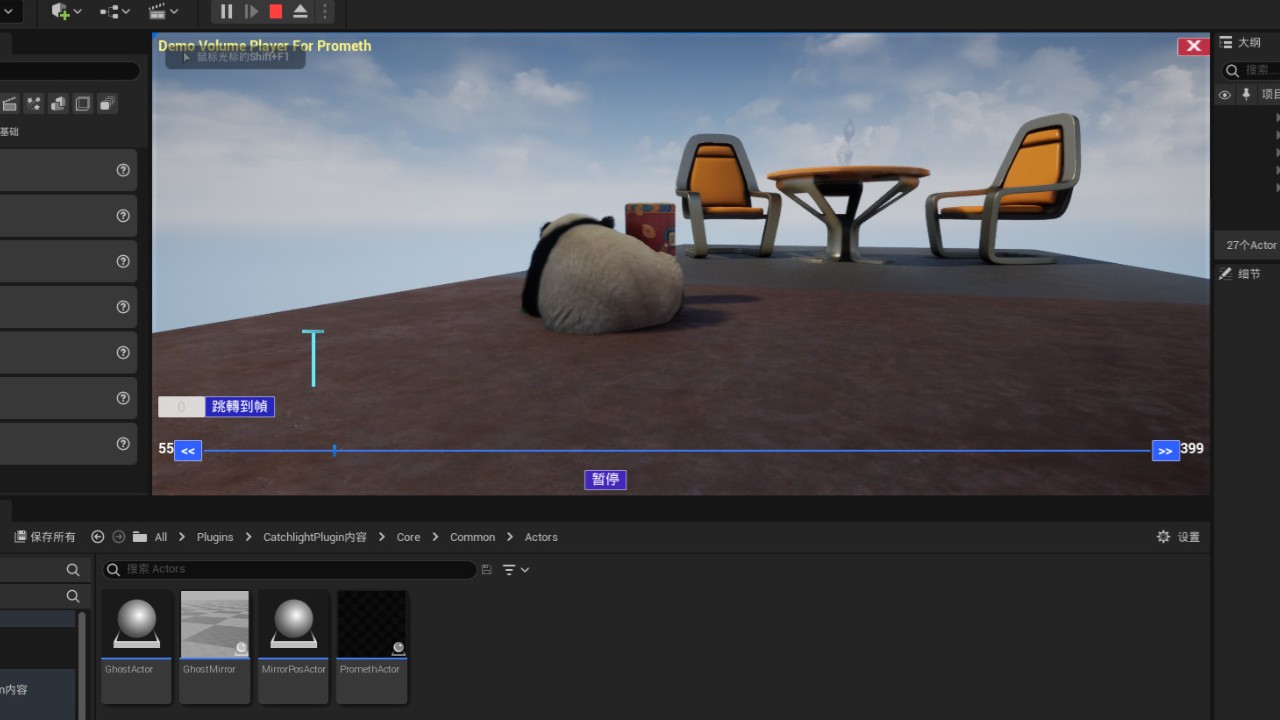Click the current frame number 55
Image resolution: width=1280 pixels, height=720 pixels.
click(166, 449)
